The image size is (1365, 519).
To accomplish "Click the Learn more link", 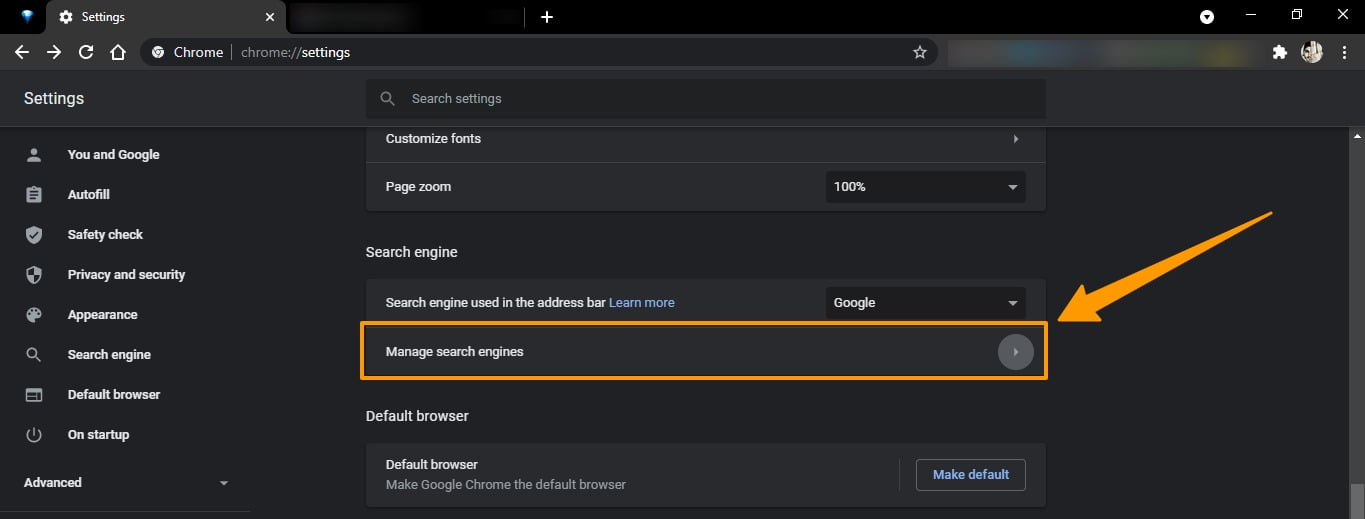I will [642, 302].
